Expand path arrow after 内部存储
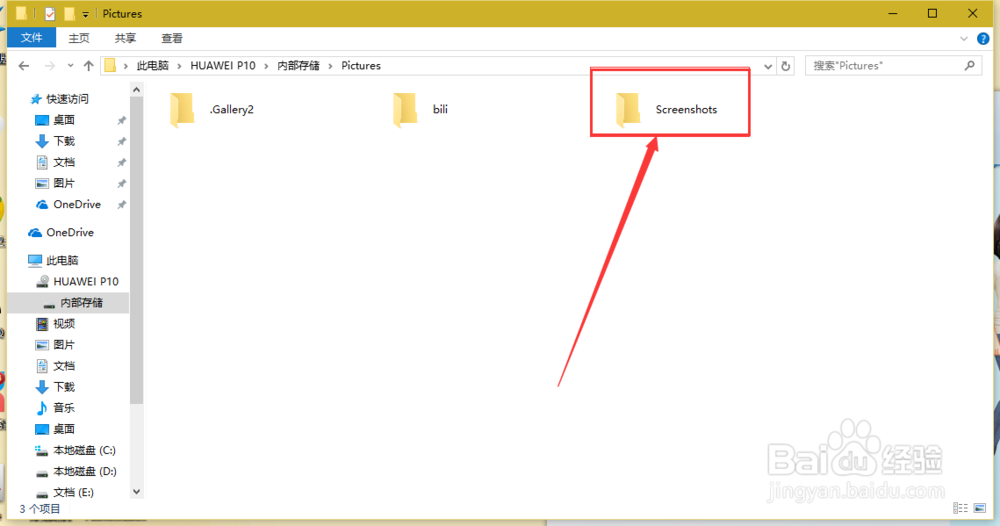Viewport: 1000px width, 526px height. pos(331,66)
